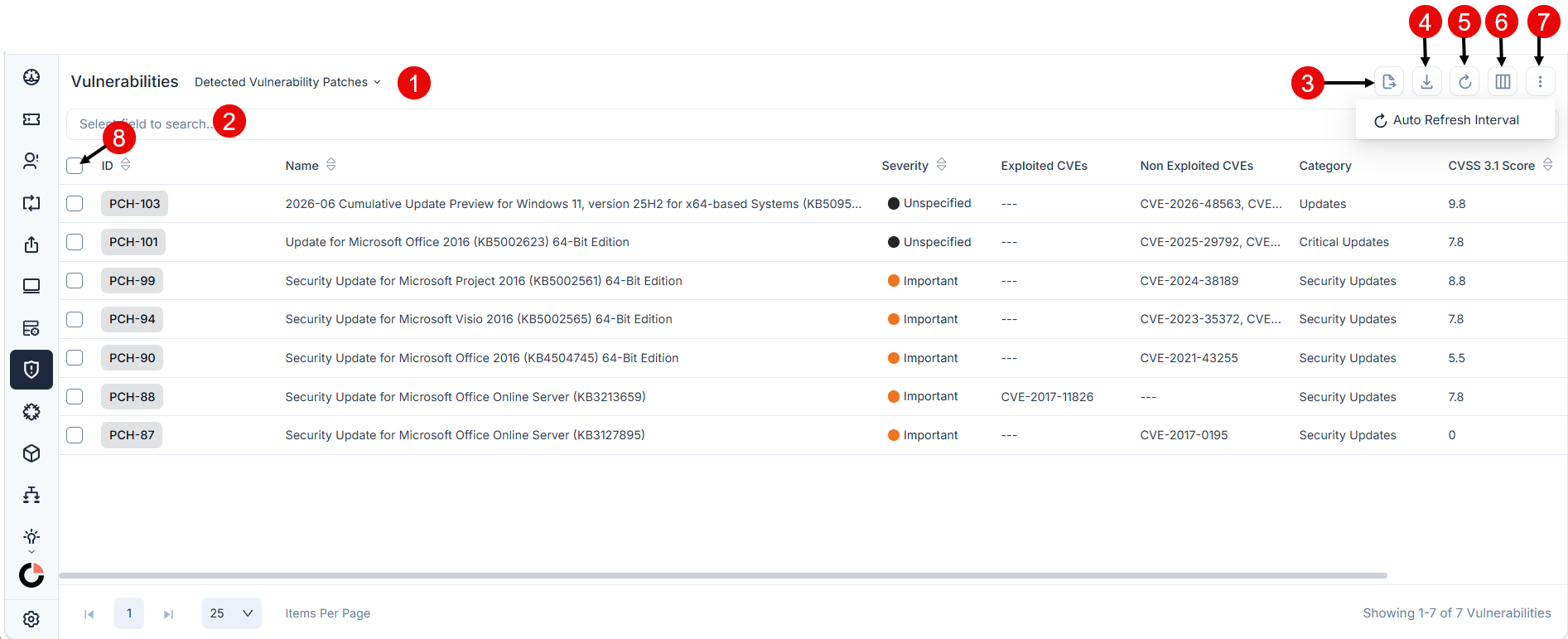Screen dimensions: 1568x639
Task: Go to last page arrow
Action: pyautogui.click(x=168, y=614)
